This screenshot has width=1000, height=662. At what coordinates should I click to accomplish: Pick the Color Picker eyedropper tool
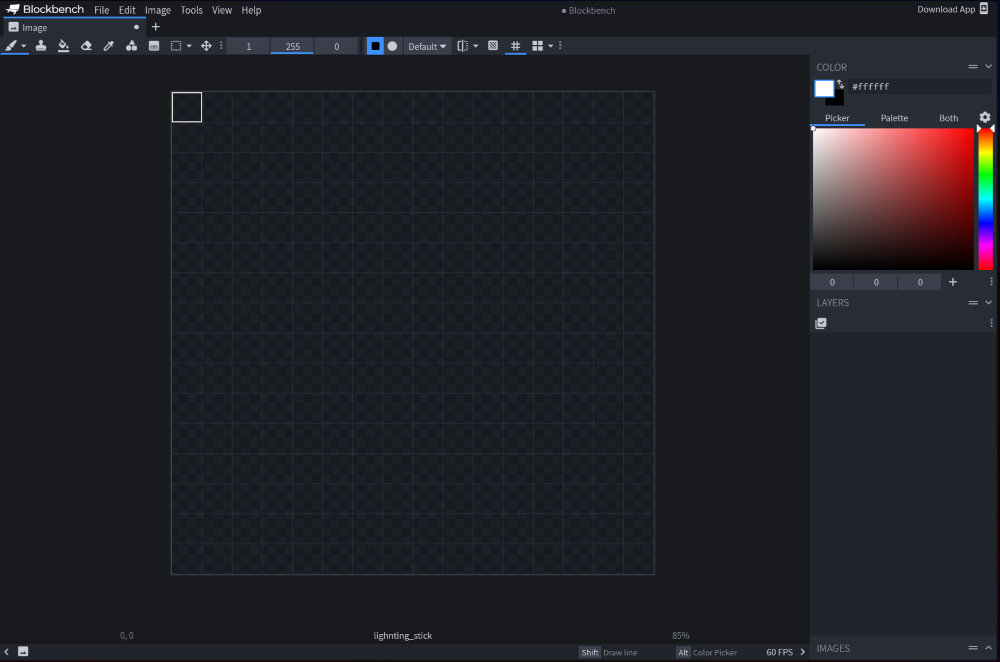(x=109, y=46)
